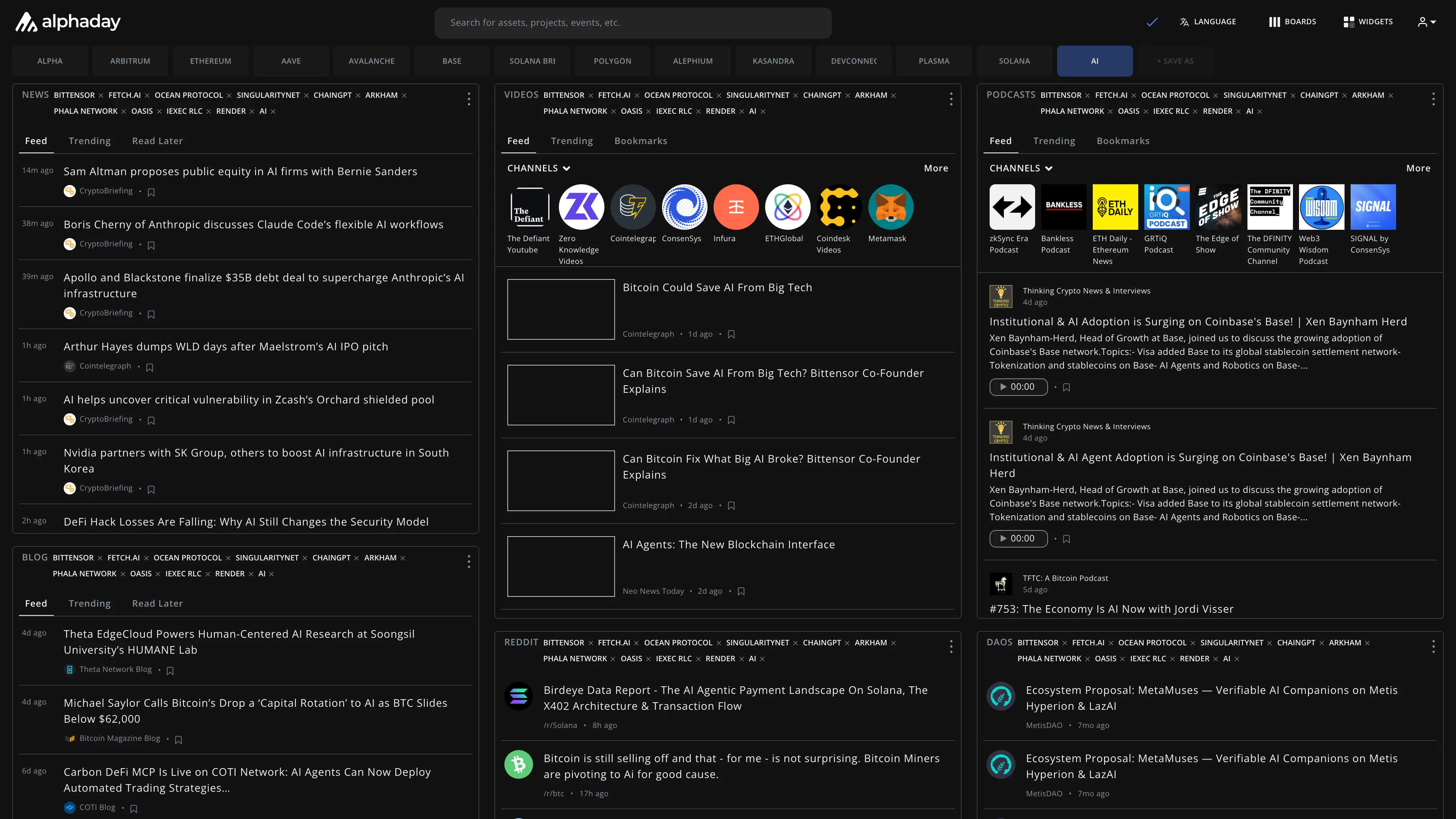
Task: Open the Widgets library
Action: point(1368,22)
